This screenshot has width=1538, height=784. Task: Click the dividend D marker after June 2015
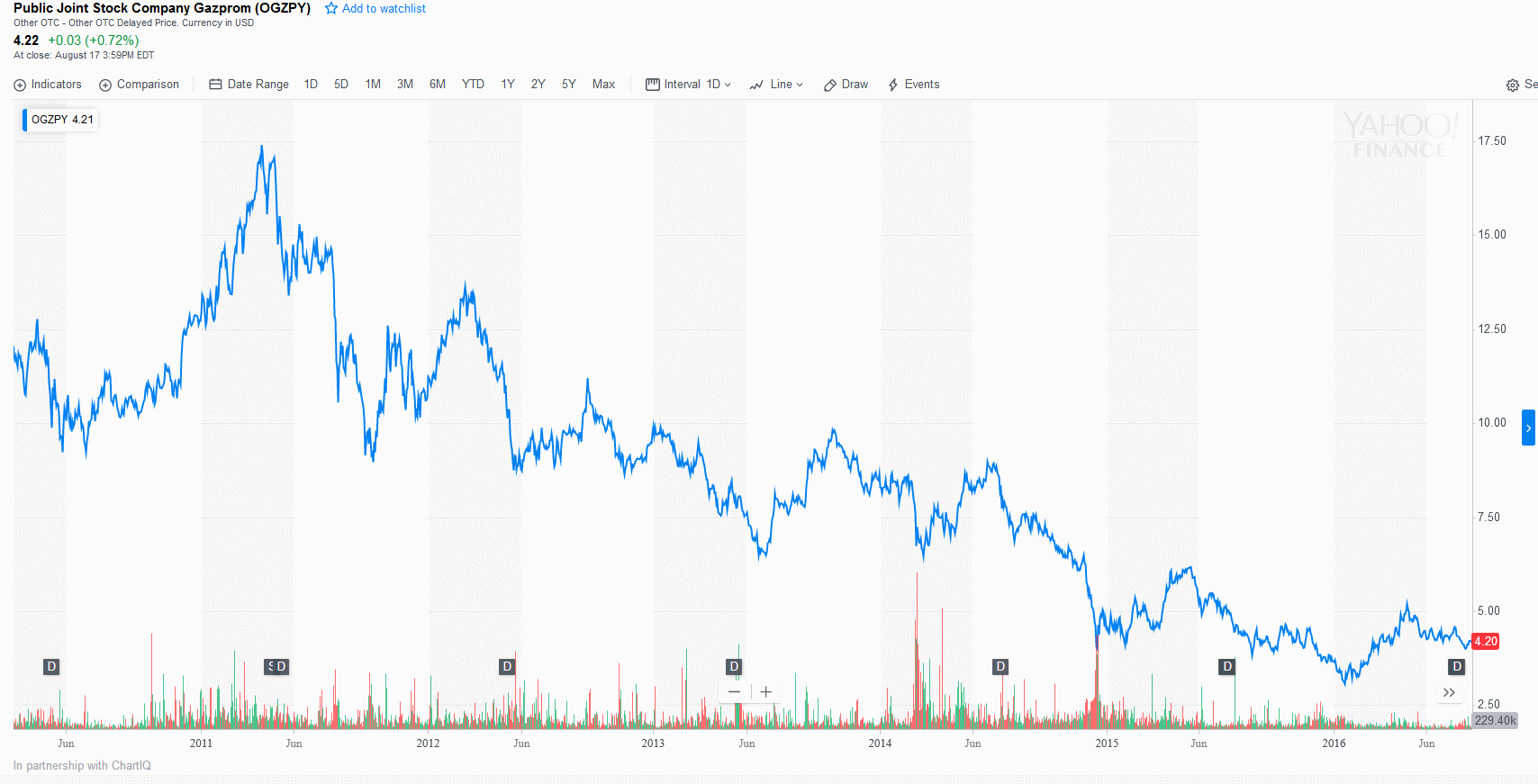(x=1226, y=667)
